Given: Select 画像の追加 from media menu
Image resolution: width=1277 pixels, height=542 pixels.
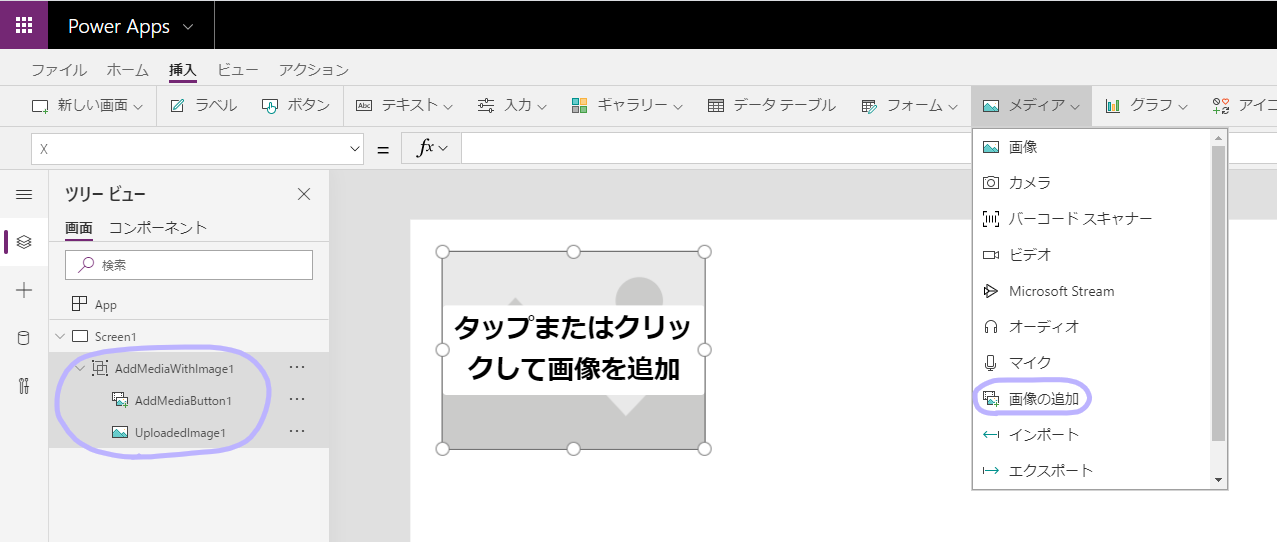Looking at the screenshot, I should 1043,399.
